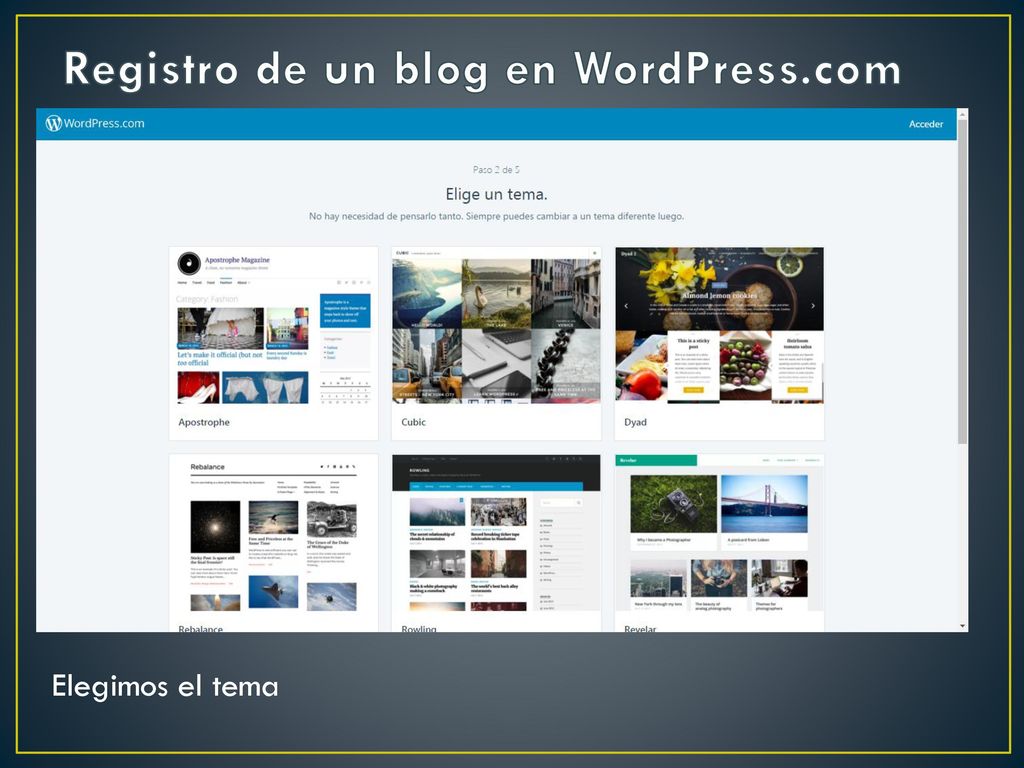
Task: Click the Cubic theme name label
Action: tap(413, 423)
